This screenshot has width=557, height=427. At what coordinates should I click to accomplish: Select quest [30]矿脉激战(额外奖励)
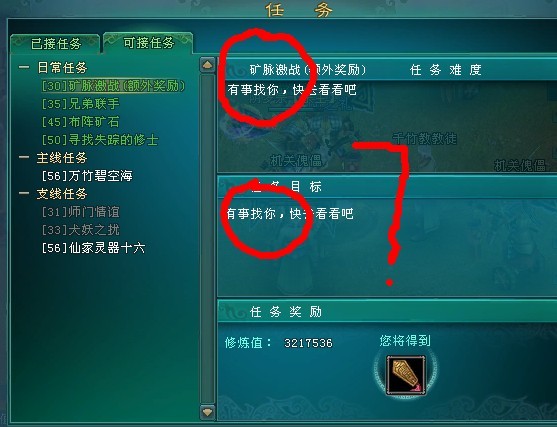(113, 86)
